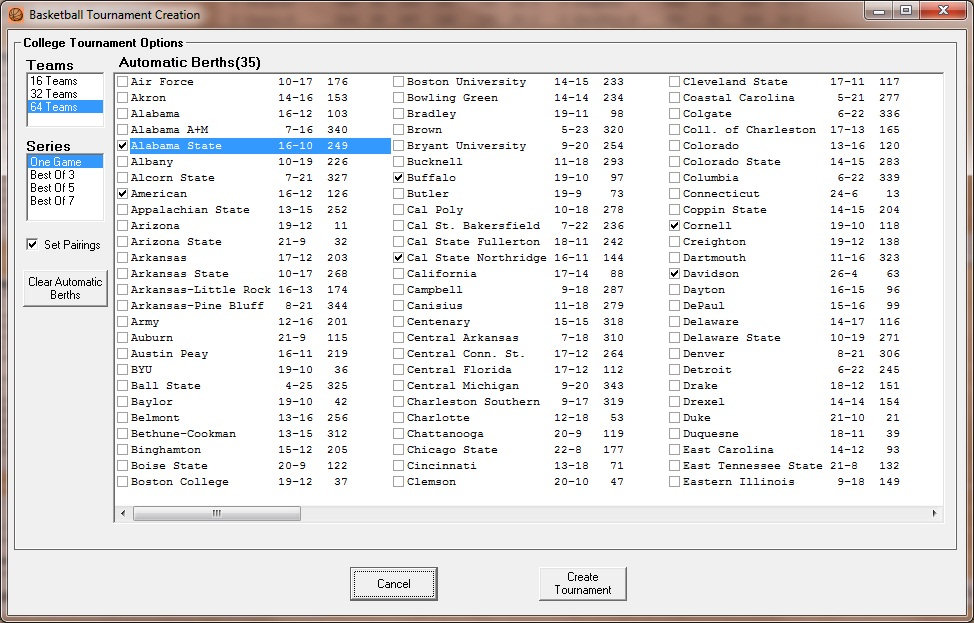Click the basketball icon in title bar

pyautogui.click(x=15, y=15)
